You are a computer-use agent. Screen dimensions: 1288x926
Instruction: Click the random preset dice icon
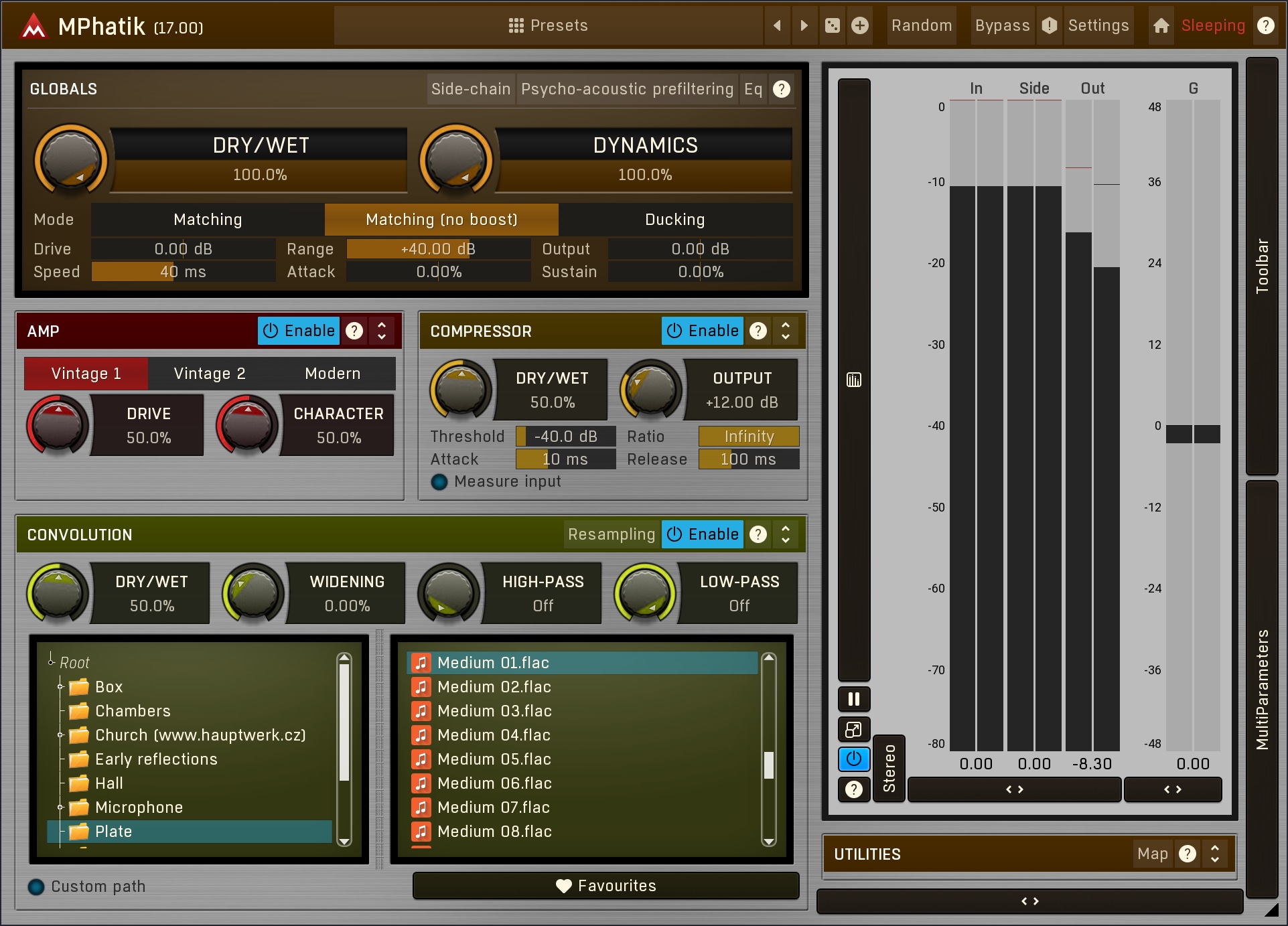coord(833,25)
